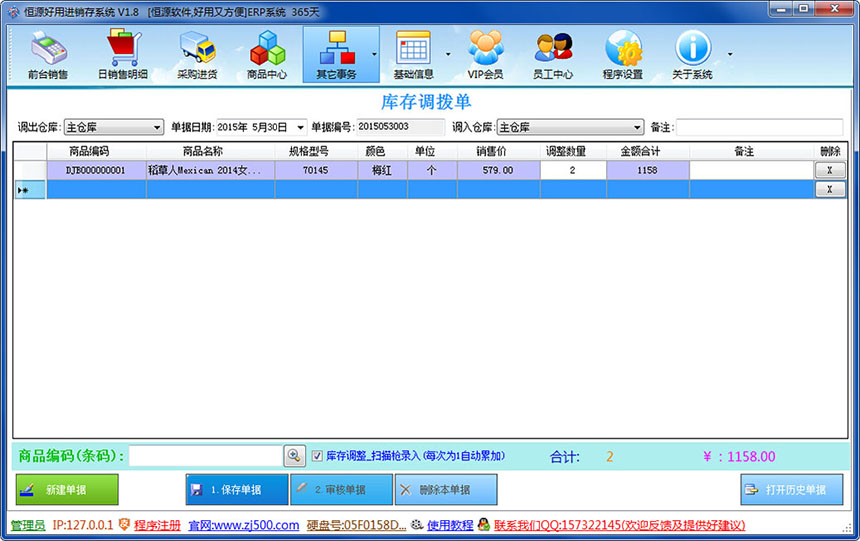Click the barcode search magnifier icon
This screenshot has width=860, height=541.
click(294, 456)
